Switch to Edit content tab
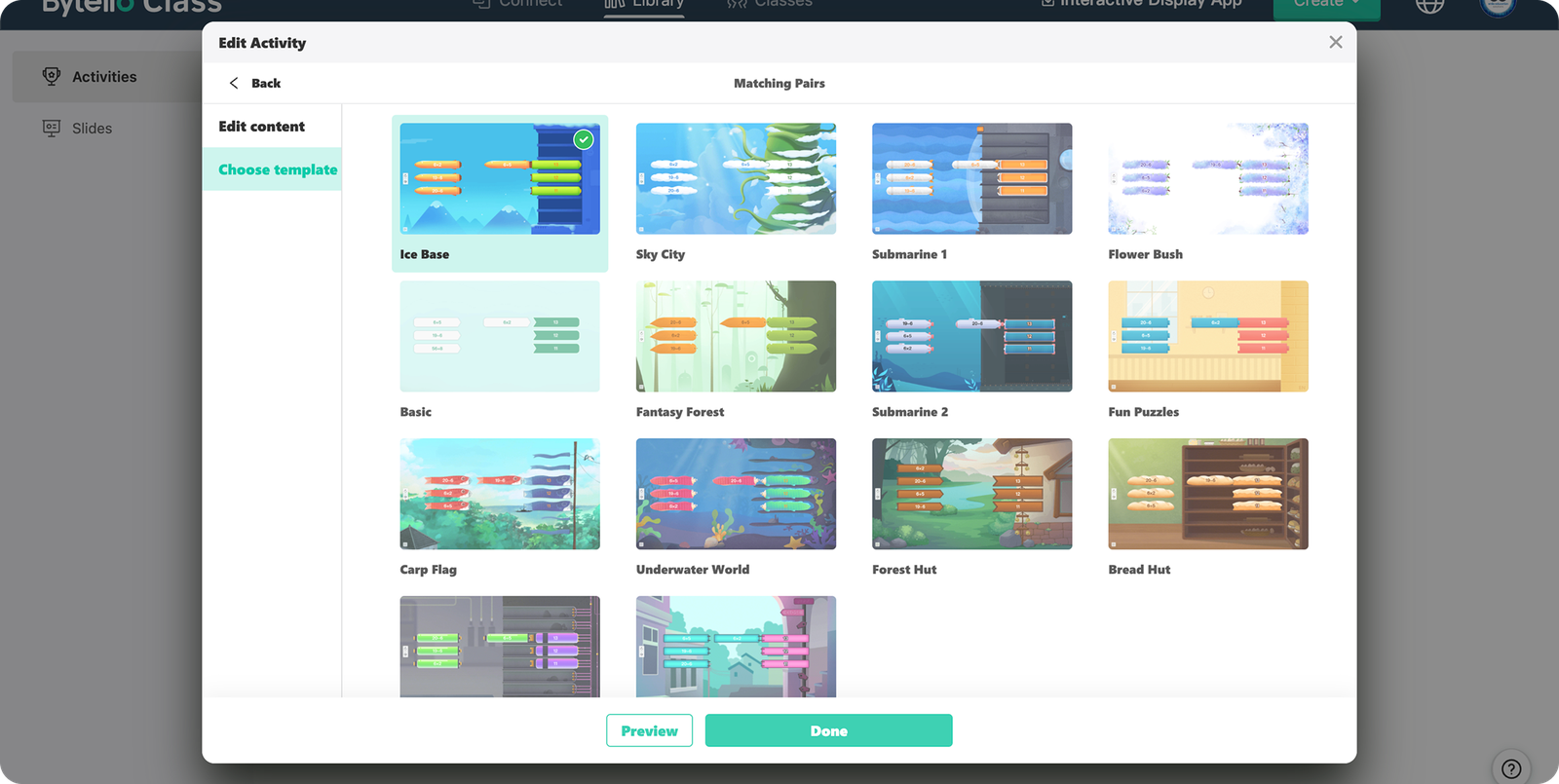This screenshot has width=1559, height=784. (261, 127)
